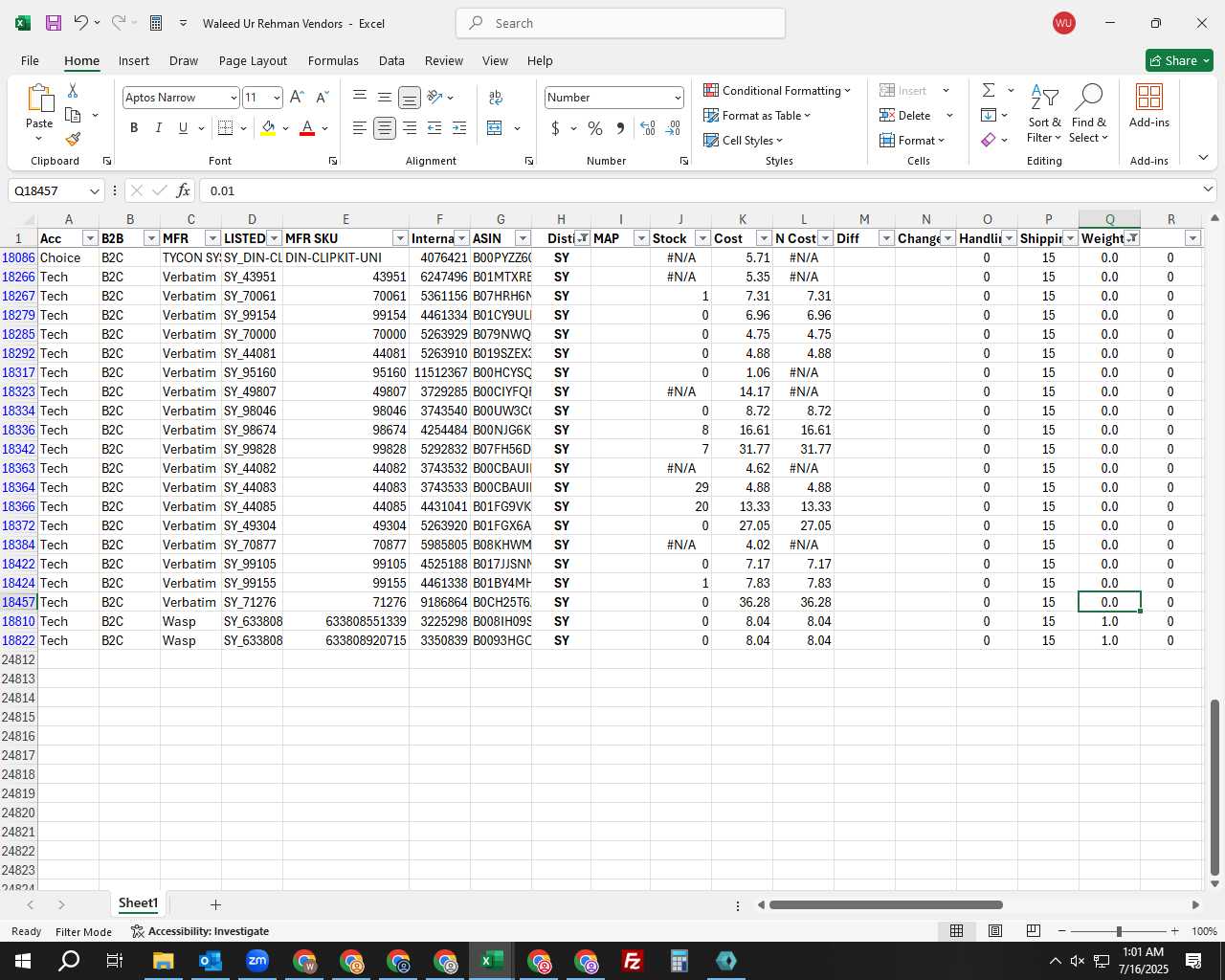Image resolution: width=1225 pixels, height=980 pixels.
Task: Toggle Bottom Align vertical alignment
Action: click(x=410, y=97)
